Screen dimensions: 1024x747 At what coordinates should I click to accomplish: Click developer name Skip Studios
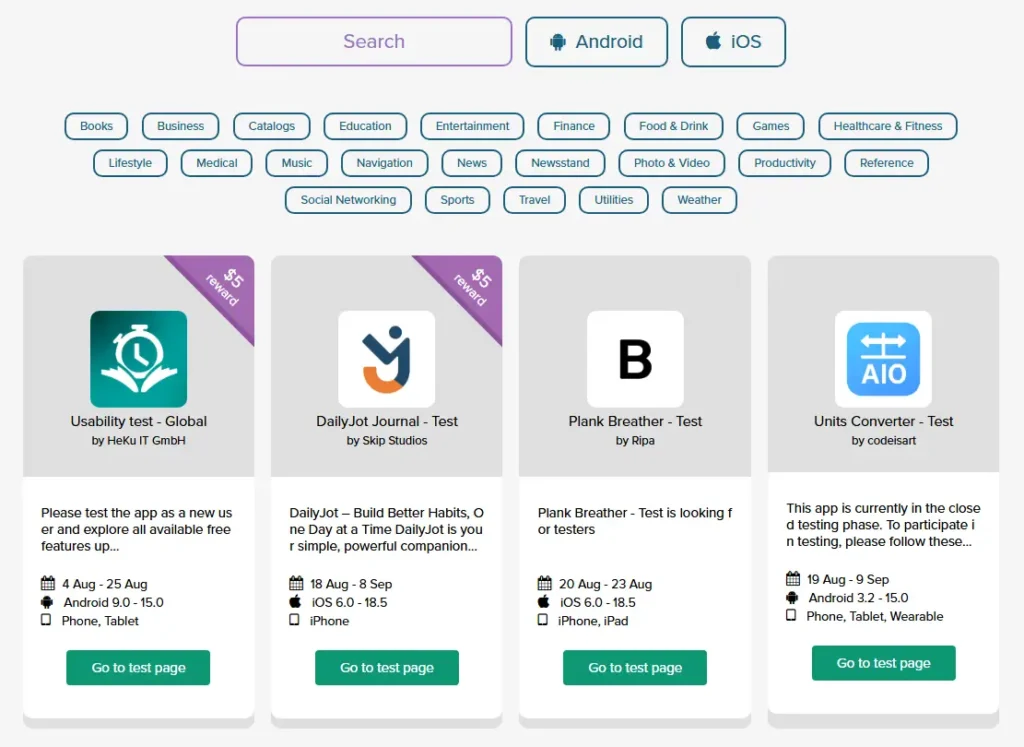click(394, 441)
